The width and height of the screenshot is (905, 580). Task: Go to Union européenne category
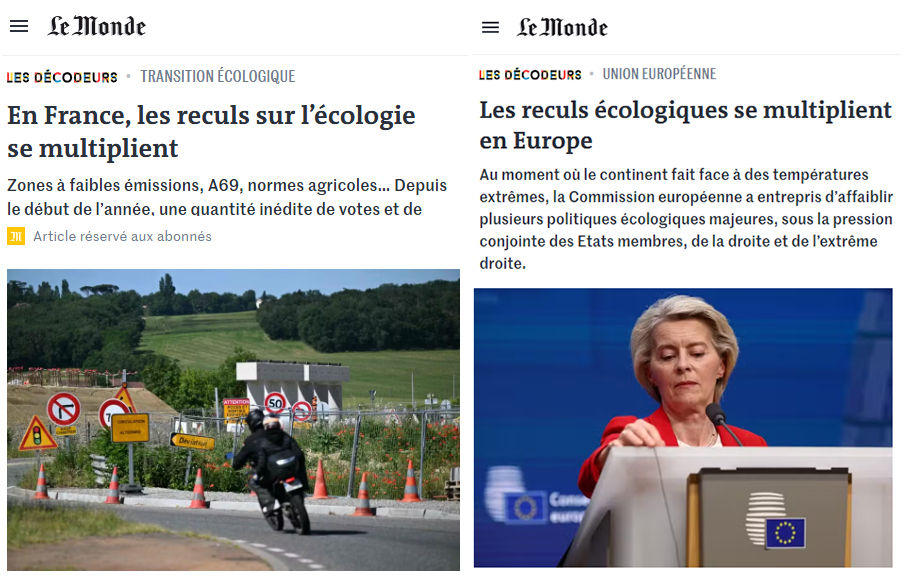coord(659,74)
